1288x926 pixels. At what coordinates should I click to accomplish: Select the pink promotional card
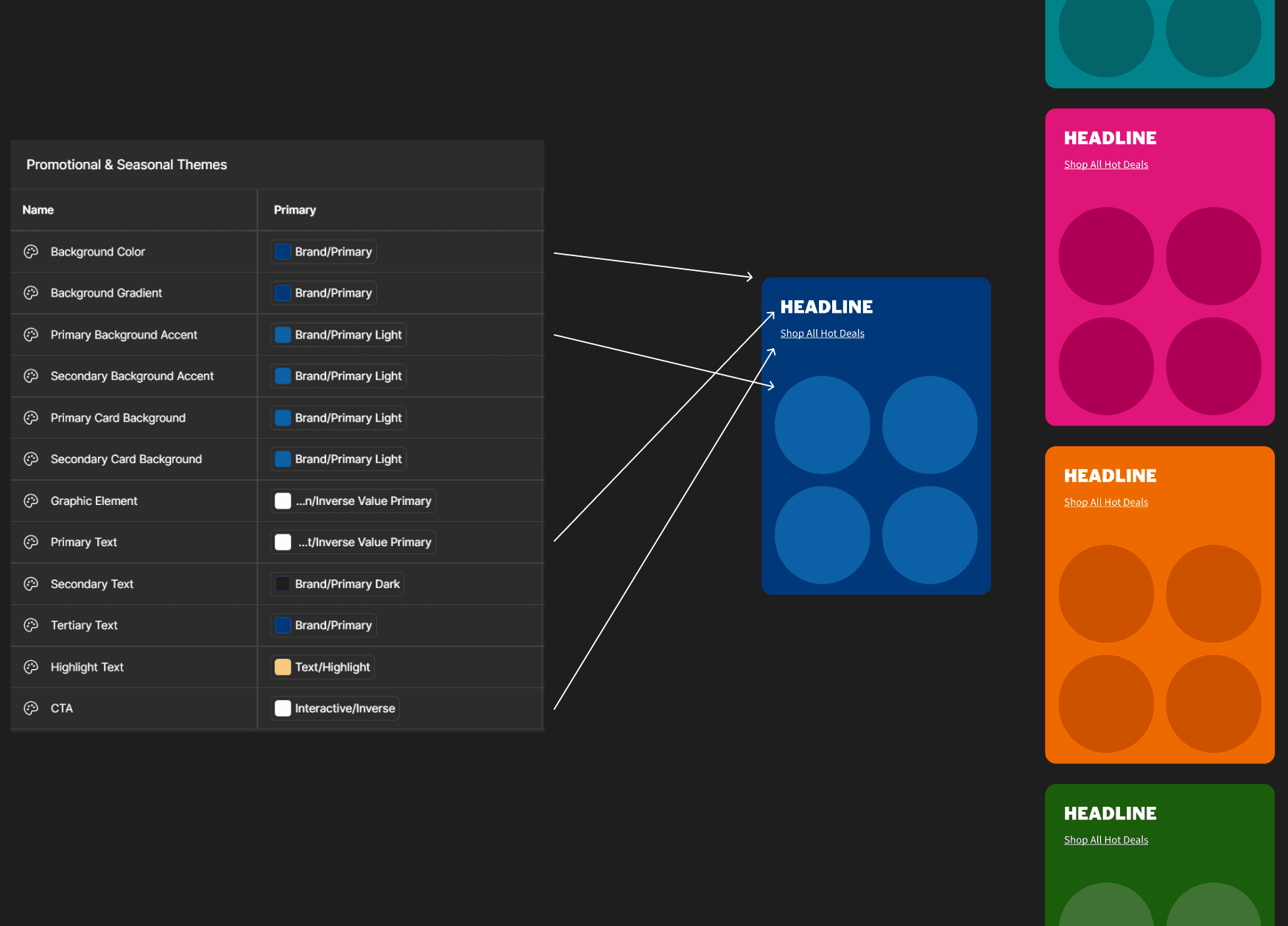(x=1160, y=267)
